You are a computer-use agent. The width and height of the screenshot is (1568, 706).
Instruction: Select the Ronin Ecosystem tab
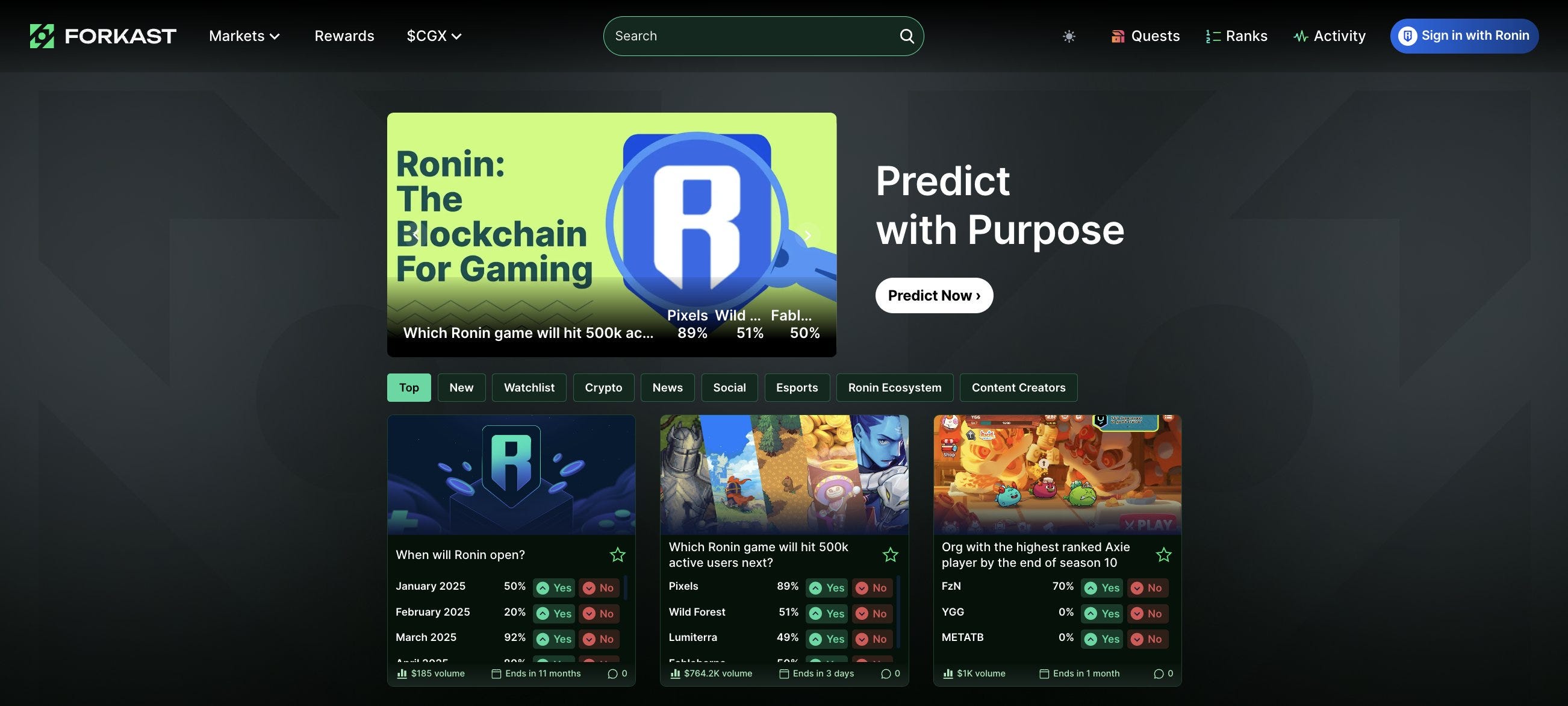click(x=894, y=387)
